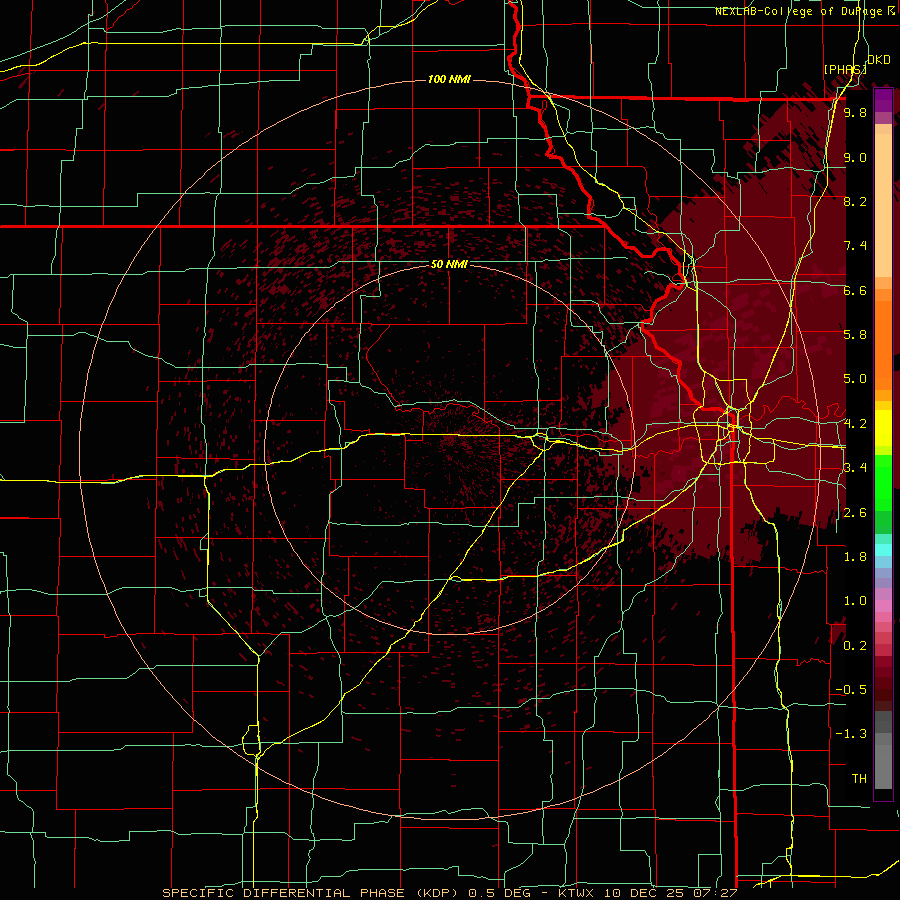Image resolution: width=900 pixels, height=900 pixels.
Task: Click the 0.2 value on color scale
Action: click(x=855, y=646)
